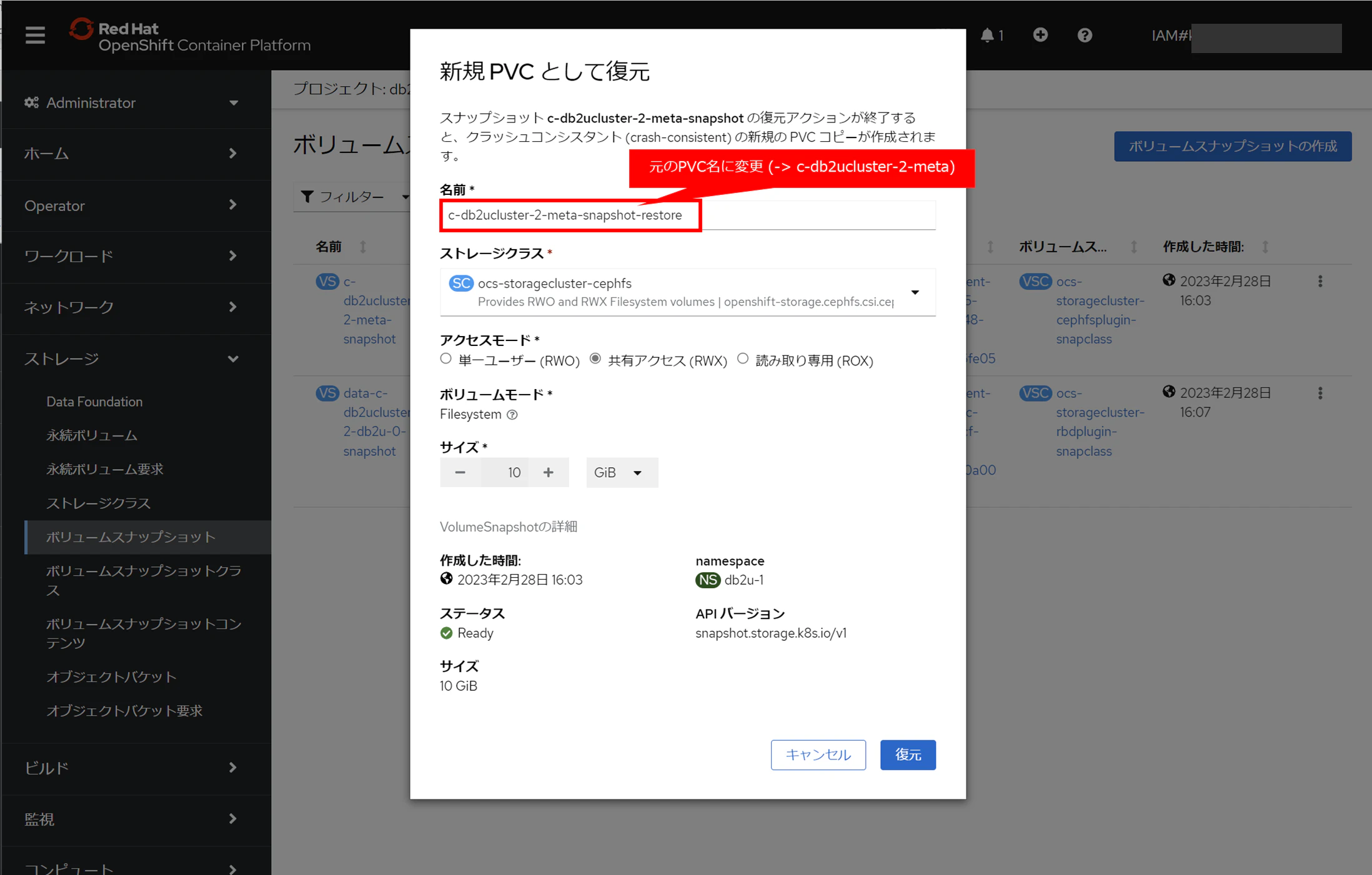Increase size with the plus button
The width and height of the screenshot is (1372, 875).
pyautogui.click(x=548, y=473)
